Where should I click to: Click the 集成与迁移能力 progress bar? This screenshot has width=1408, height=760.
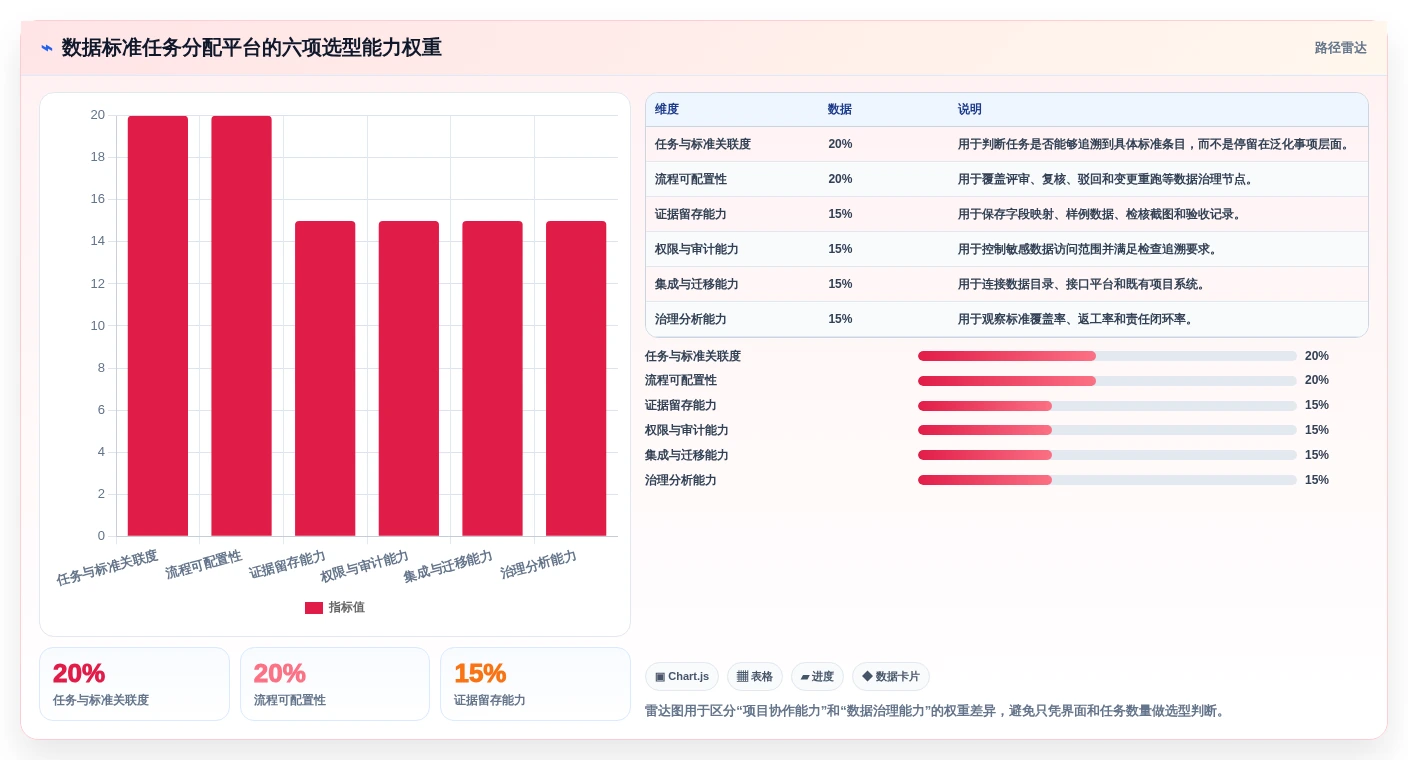tap(1107, 455)
